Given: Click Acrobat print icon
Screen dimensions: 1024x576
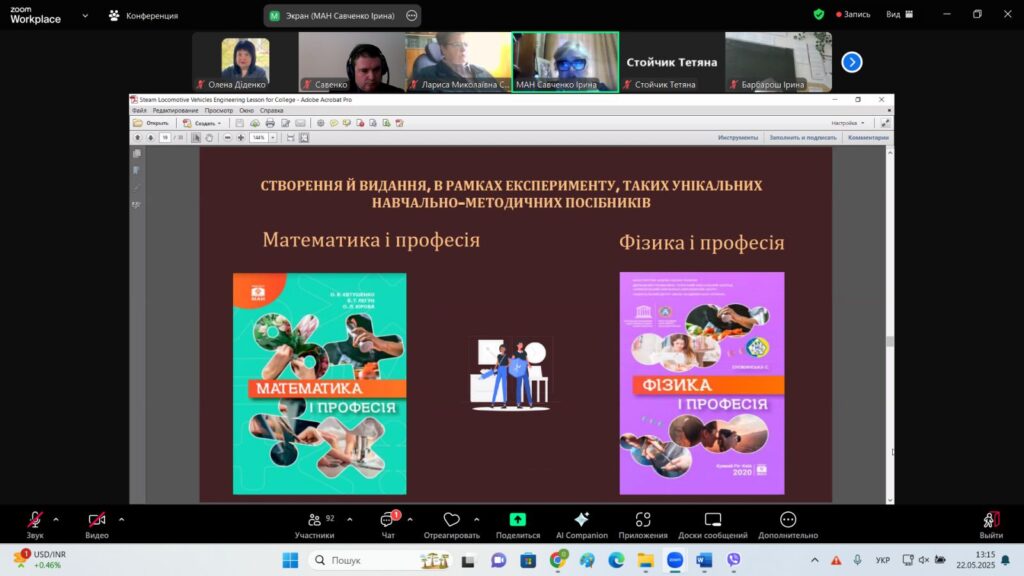Looking at the screenshot, I should coord(270,123).
